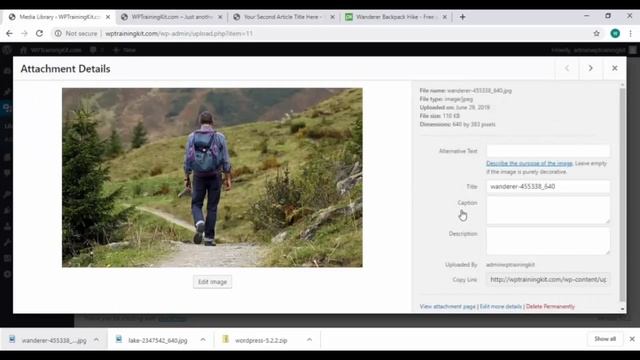Open downloaded wordpress-5.2.2.zip file
Screen dimensions: 640x360
pos(255,340)
